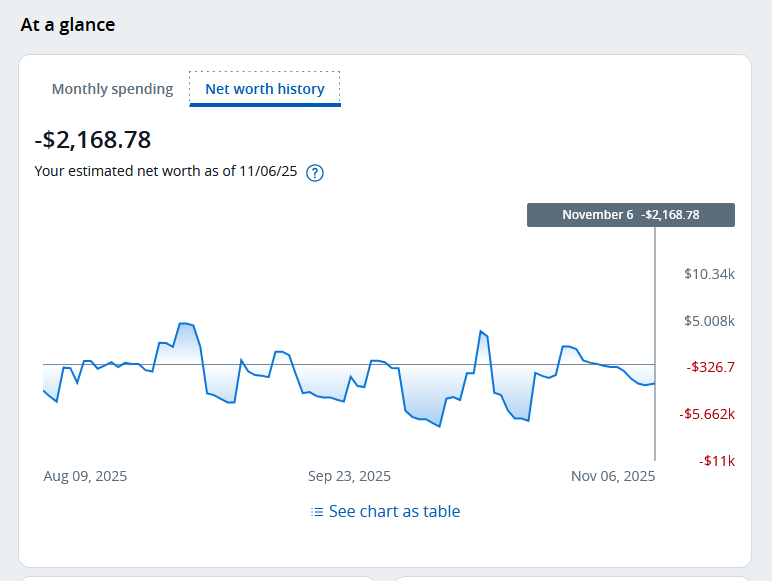Select the Net worth history tab
772x581 pixels.
tap(265, 89)
